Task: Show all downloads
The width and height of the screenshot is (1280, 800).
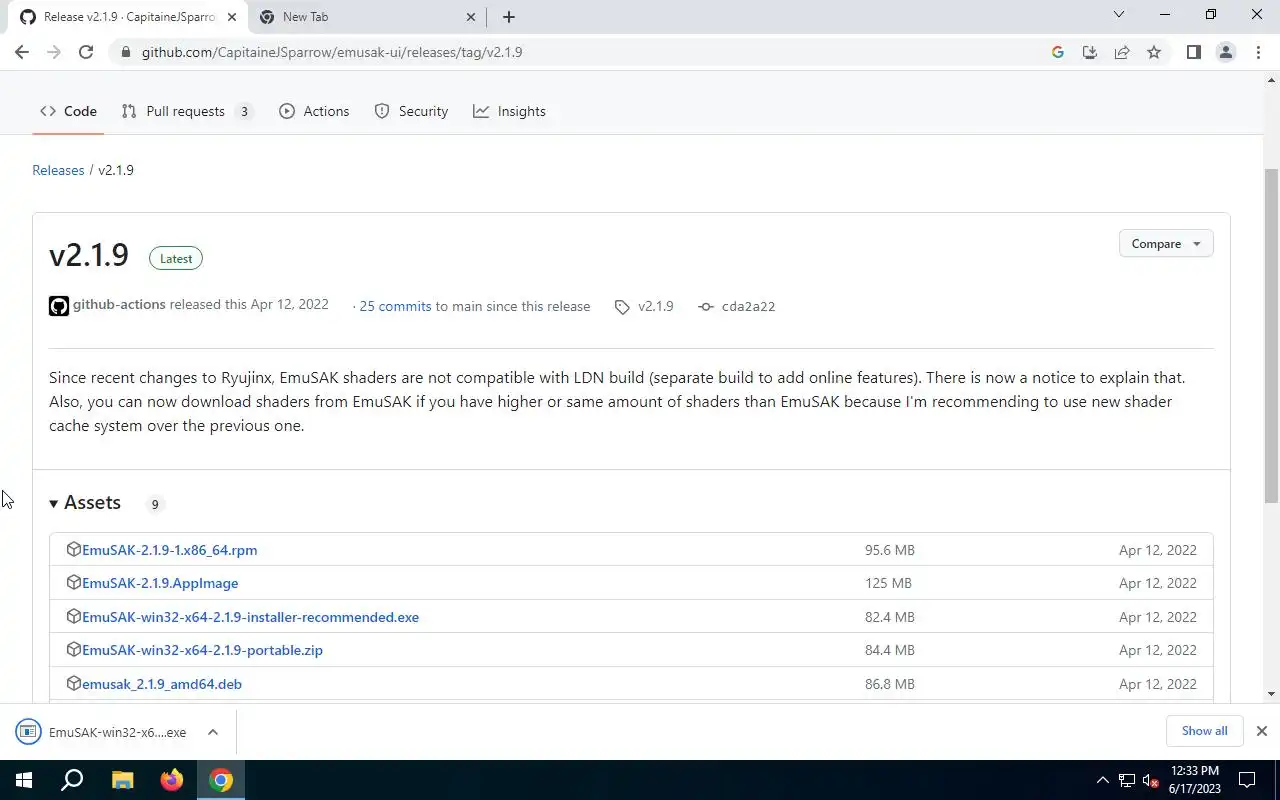Action: [1204, 731]
